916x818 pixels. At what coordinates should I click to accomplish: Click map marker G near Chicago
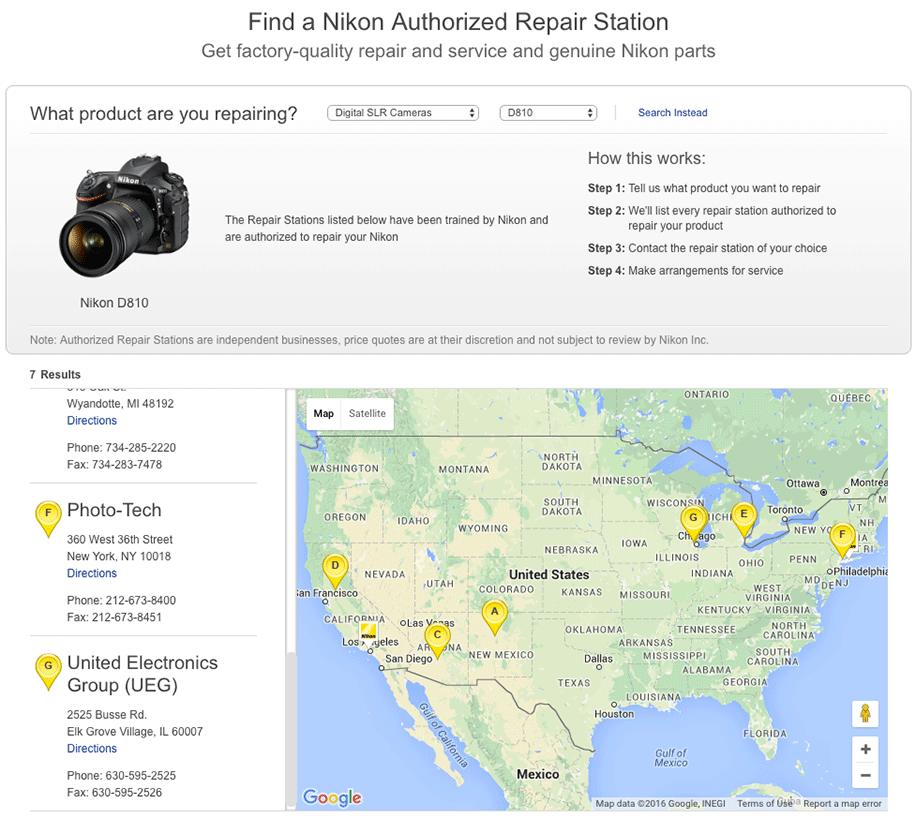click(692, 521)
